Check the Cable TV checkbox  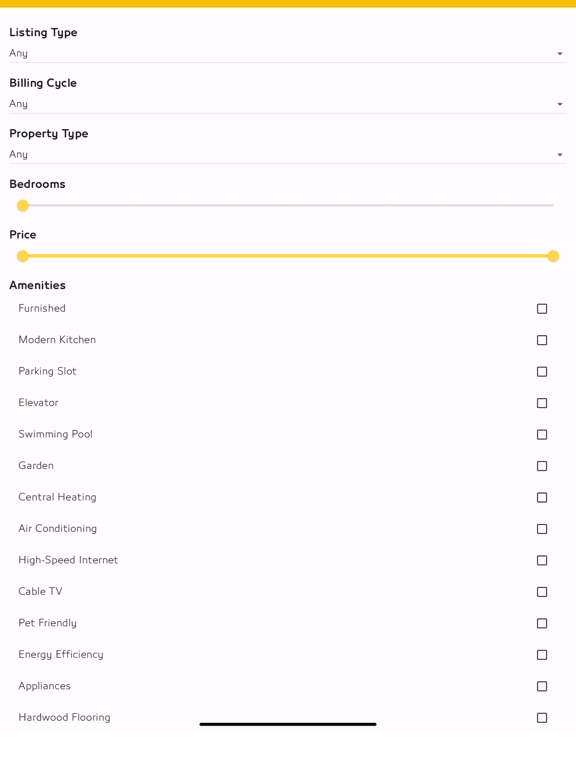point(542,592)
